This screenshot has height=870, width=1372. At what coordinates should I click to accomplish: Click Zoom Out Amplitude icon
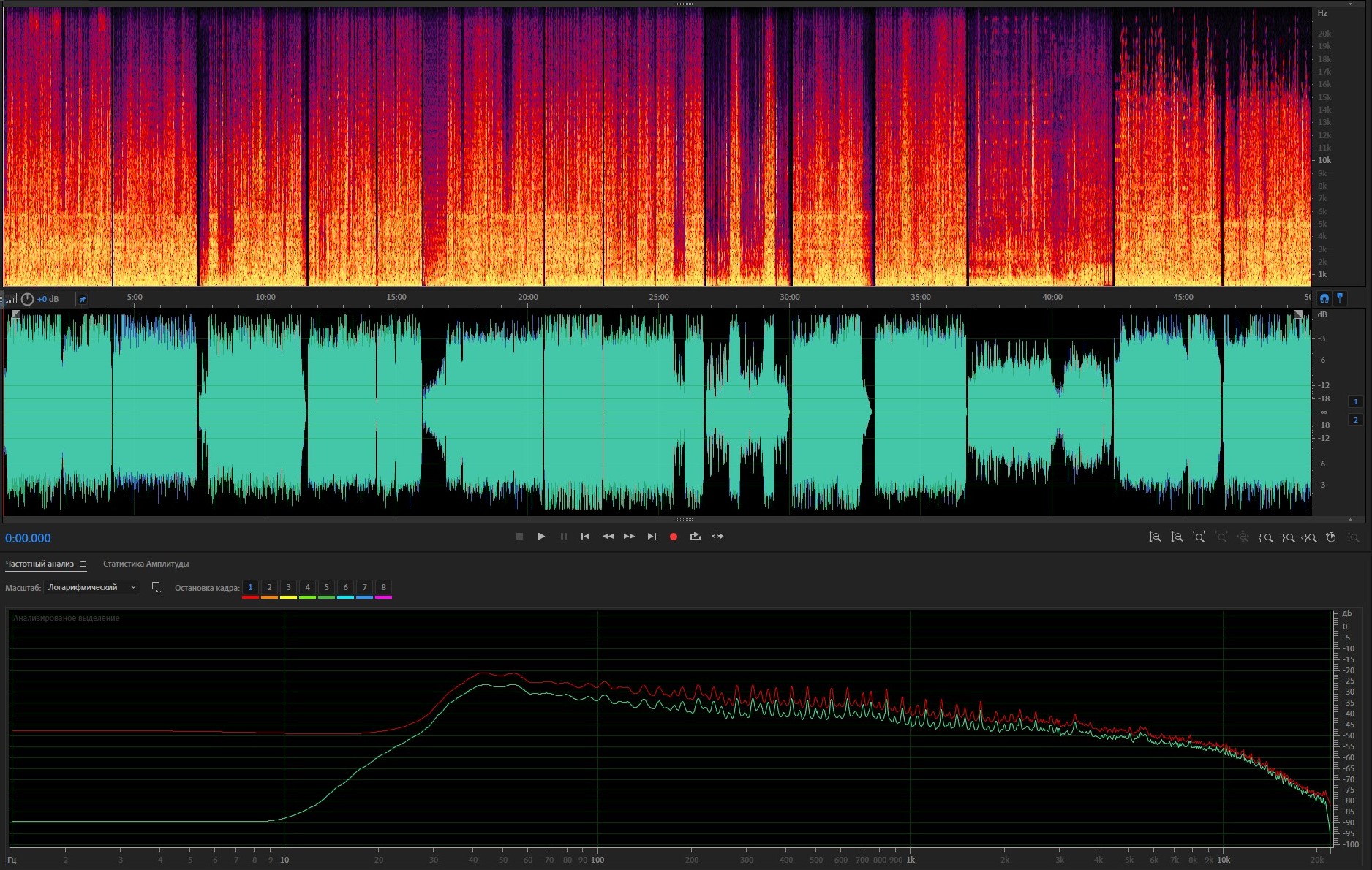1177,537
